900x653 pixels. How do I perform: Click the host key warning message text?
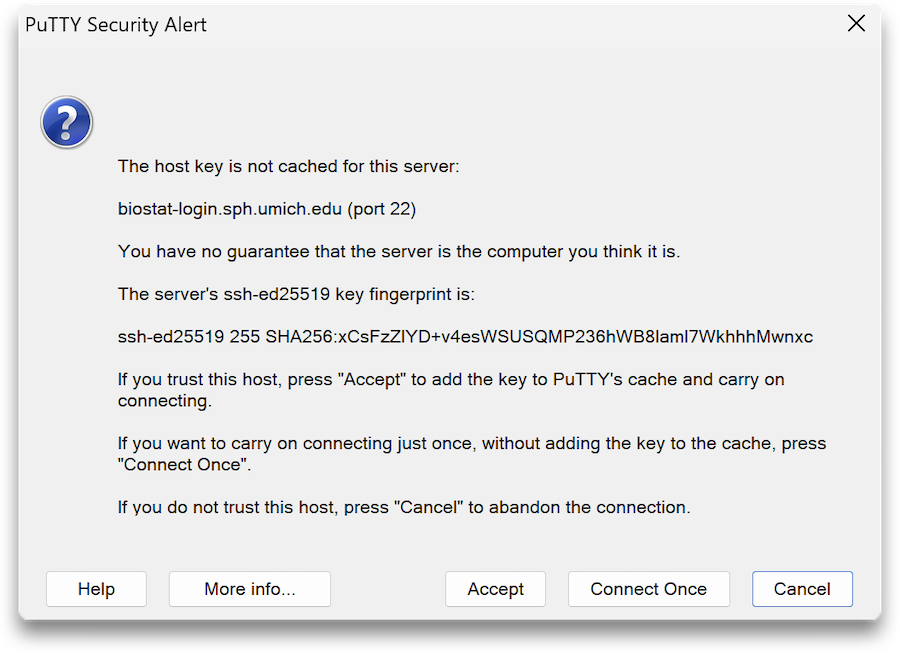288,166
